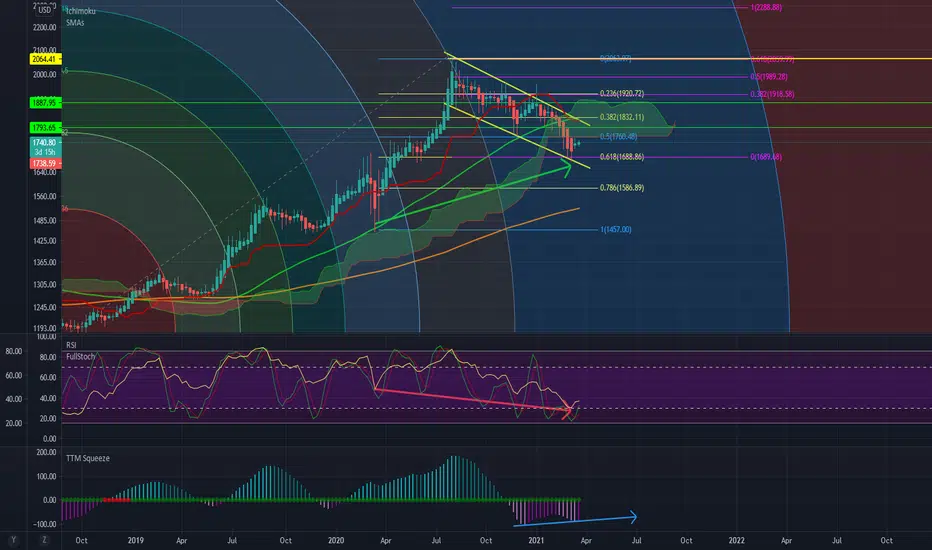The image size is (932, 550).
Task: Select the Ichimoku indicator label
Action: (x=81, y=11)
